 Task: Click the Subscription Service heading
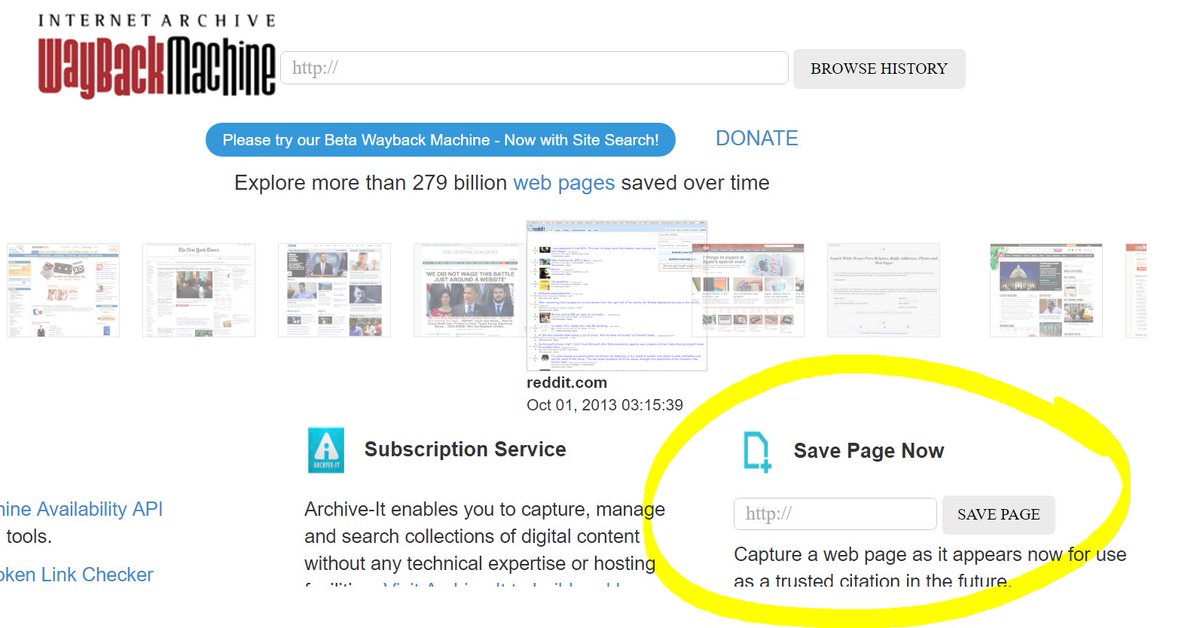[x=465, y=449]
